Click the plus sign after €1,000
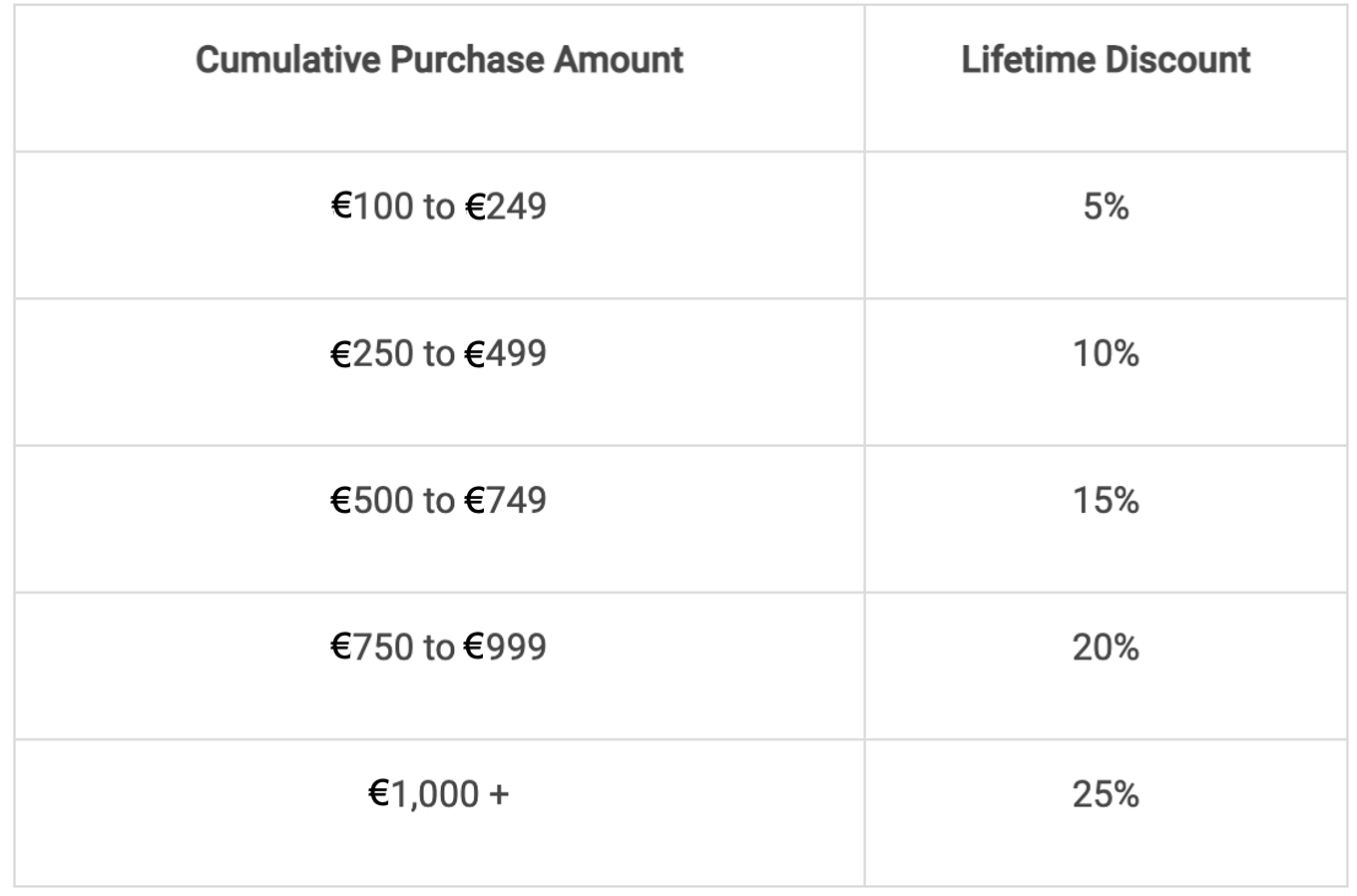This screenshot has width=1357, height=896. pyautogui.click(x=499, y=794)
